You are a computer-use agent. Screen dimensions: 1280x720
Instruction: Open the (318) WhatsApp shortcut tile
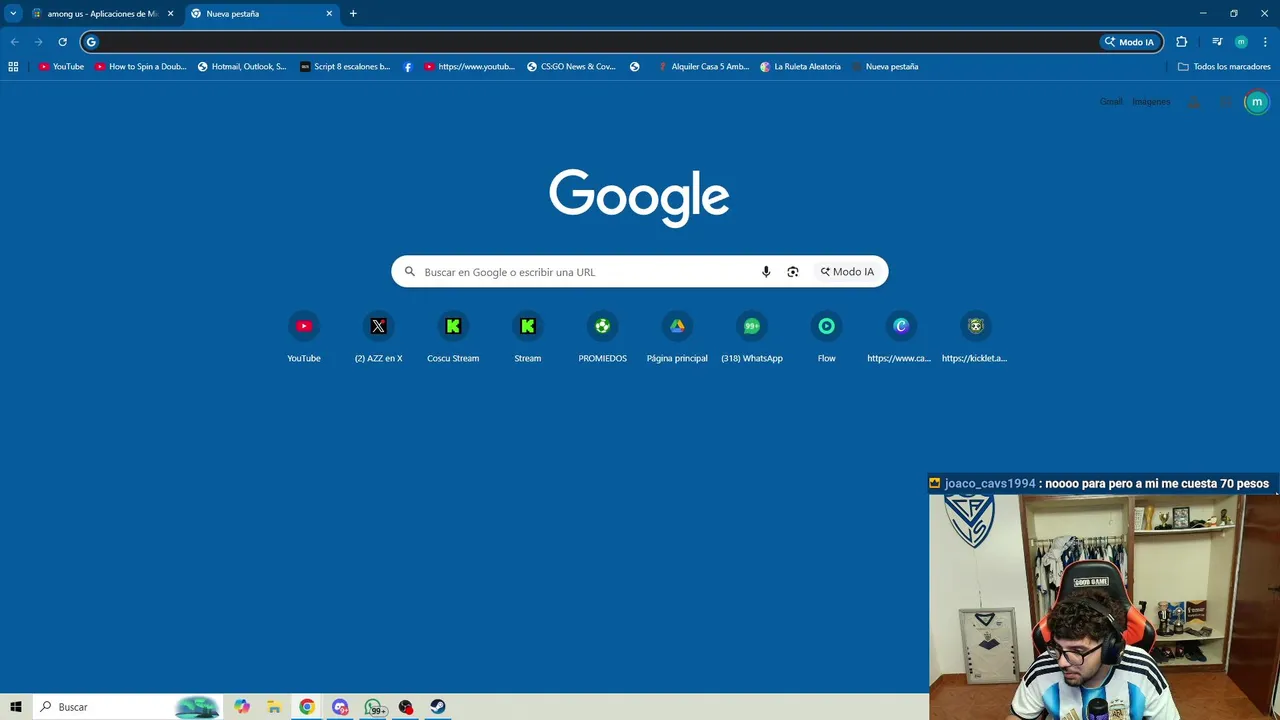pos(752,337)
